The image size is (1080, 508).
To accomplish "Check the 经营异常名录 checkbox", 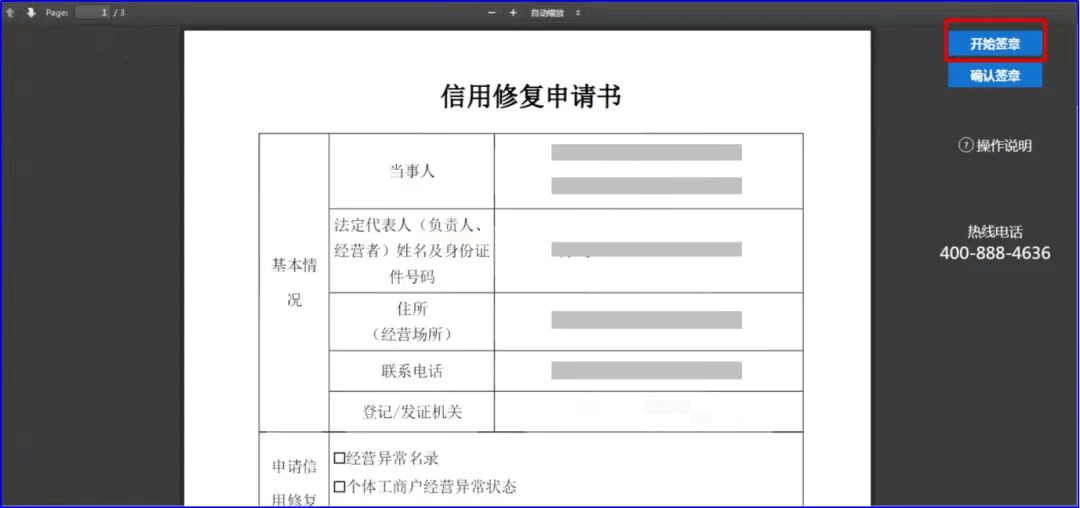I will click(339, 459).
